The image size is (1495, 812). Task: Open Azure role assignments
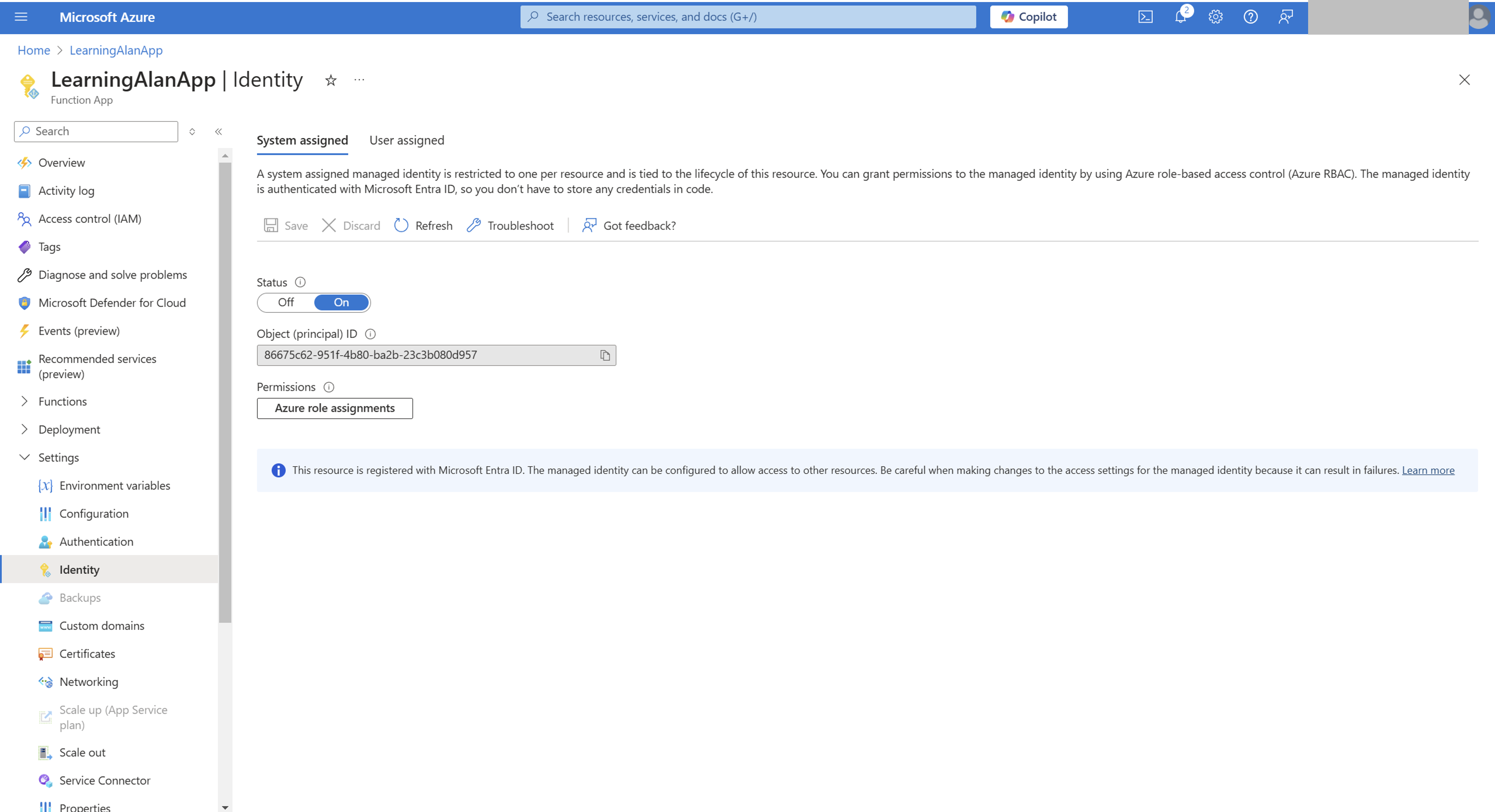click(x=335, y=408)
